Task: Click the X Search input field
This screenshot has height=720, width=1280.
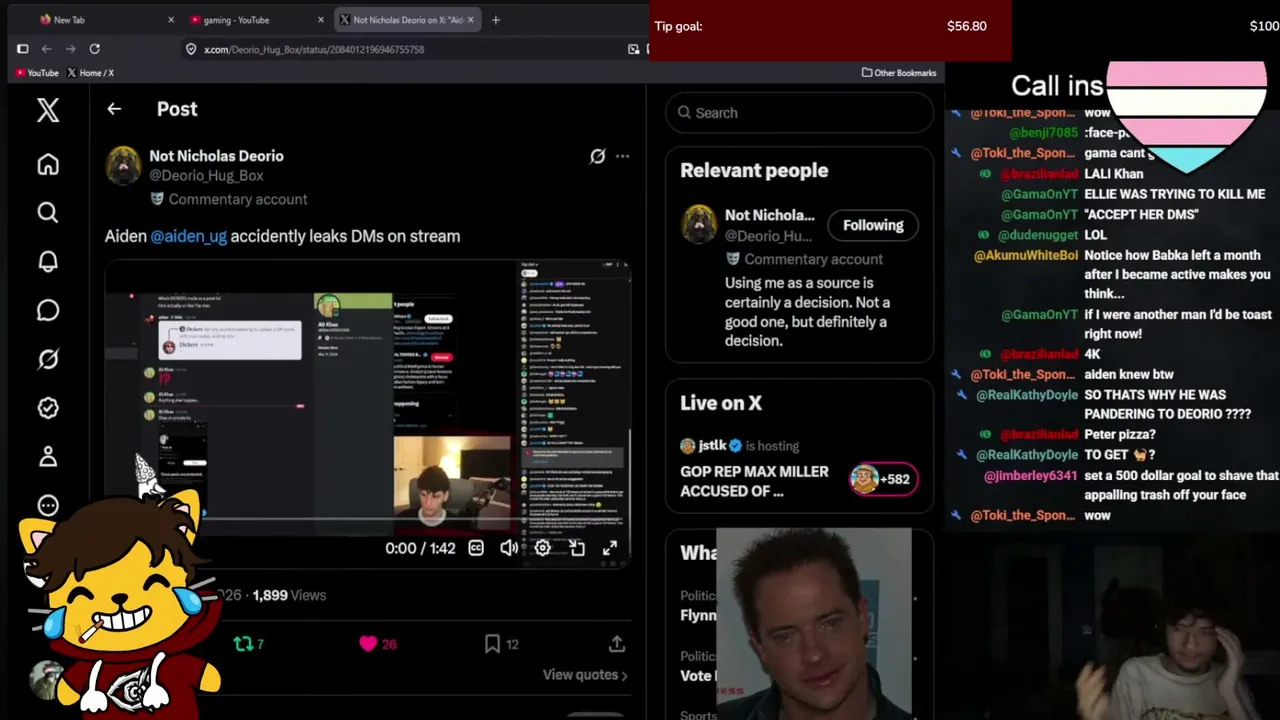Action: pos(800,113)
